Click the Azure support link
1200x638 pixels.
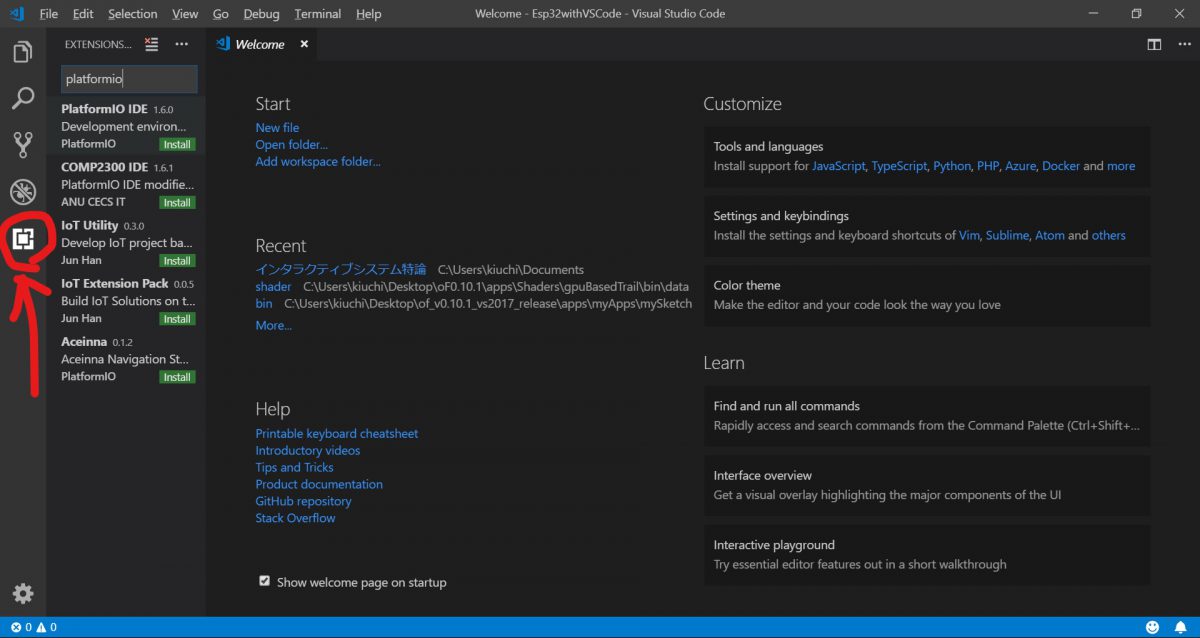1020,166
